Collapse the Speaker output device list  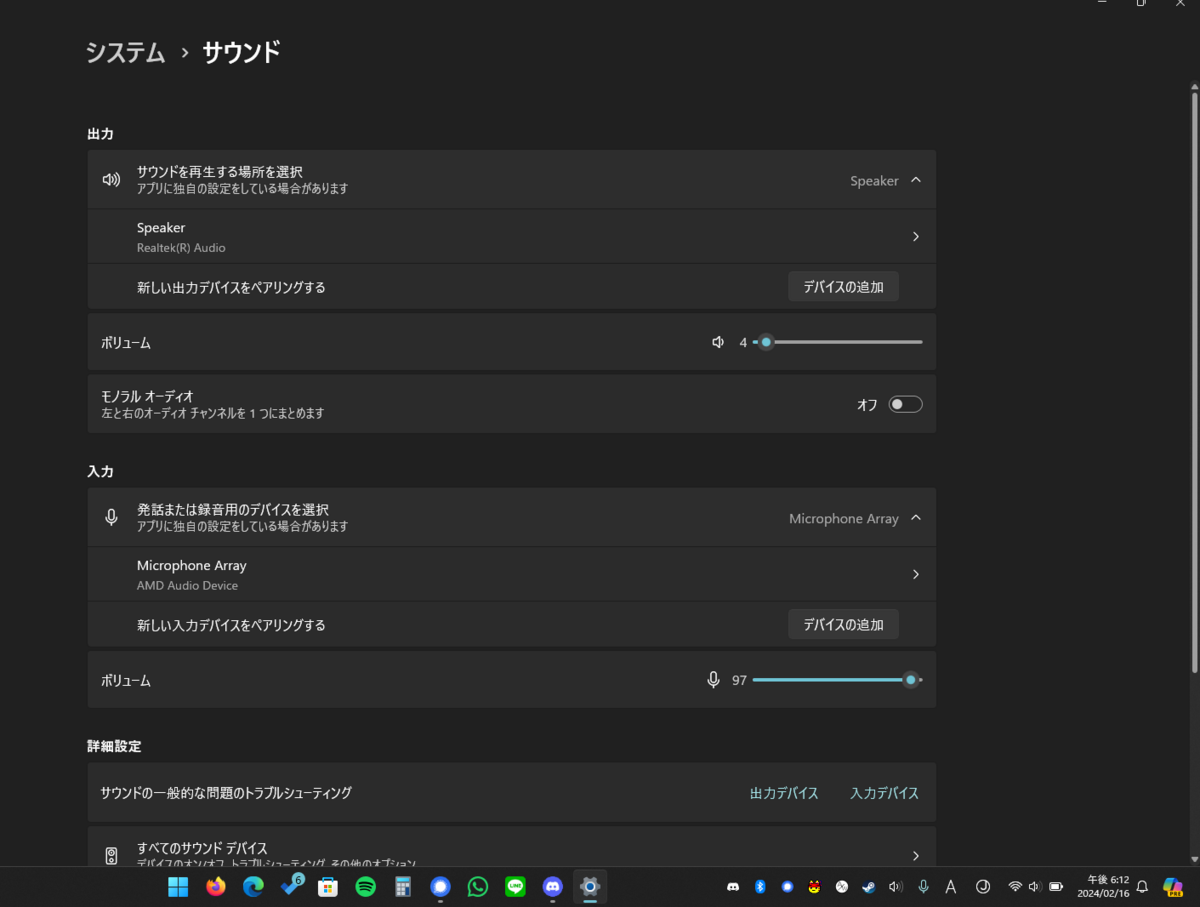915,180
